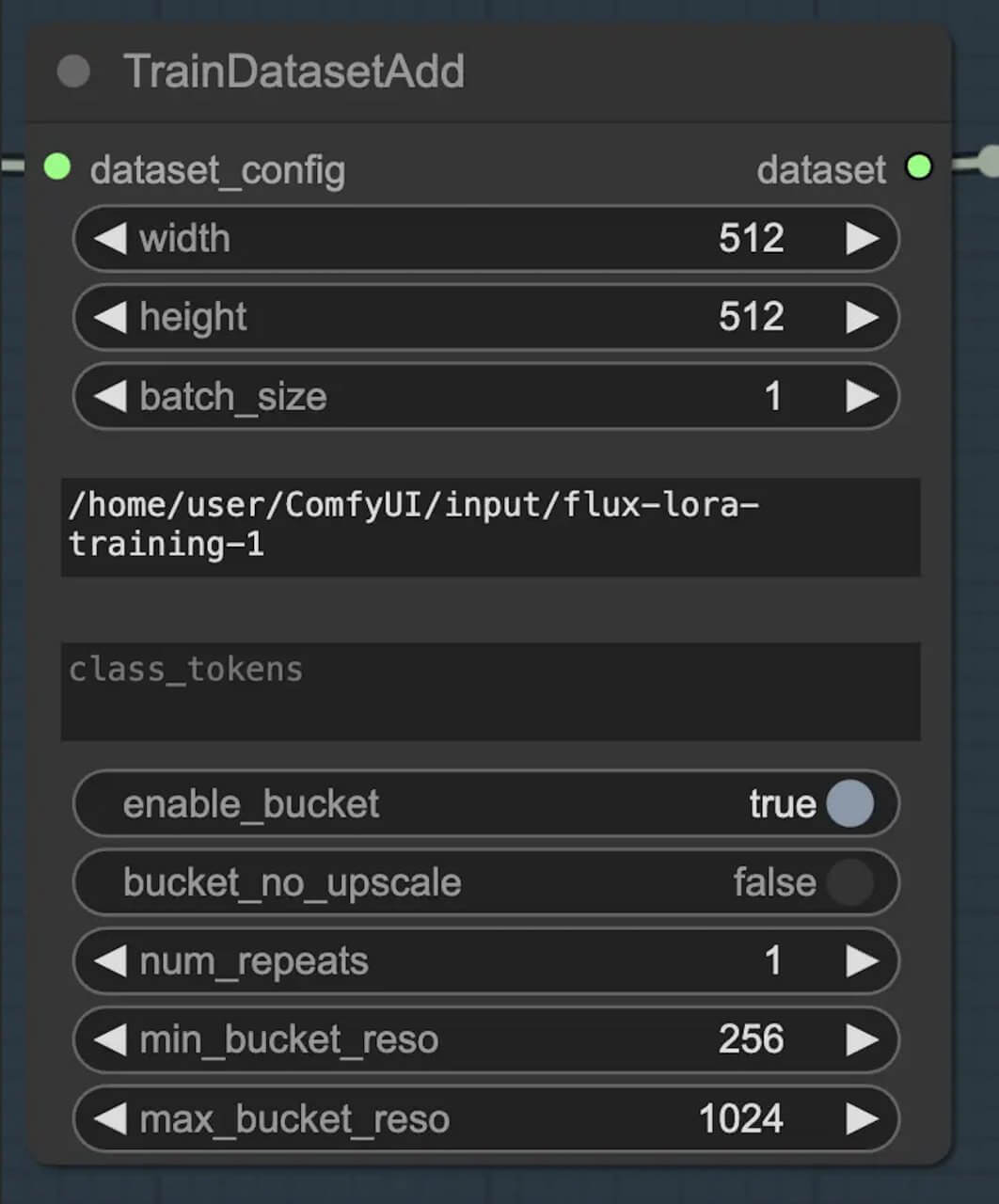Click the dataset_config input connector dot
This screenshot has height=1204, width=999.
(57, 167)
